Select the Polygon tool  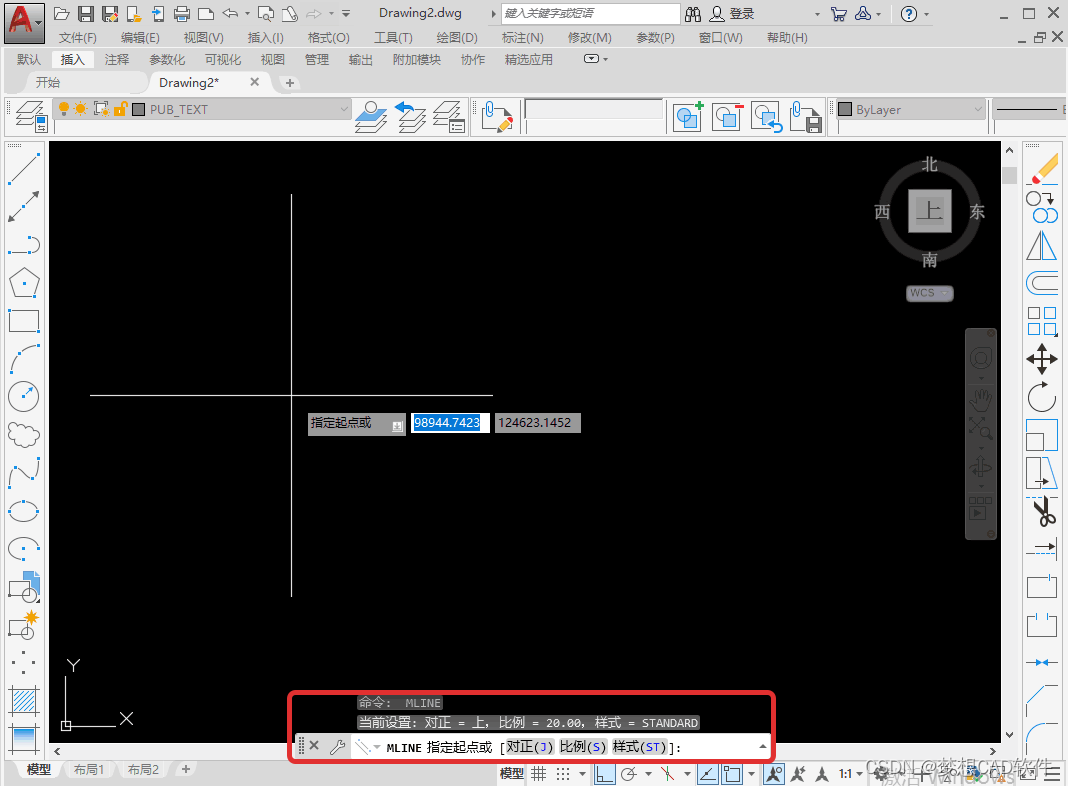[x=24, y=282]
